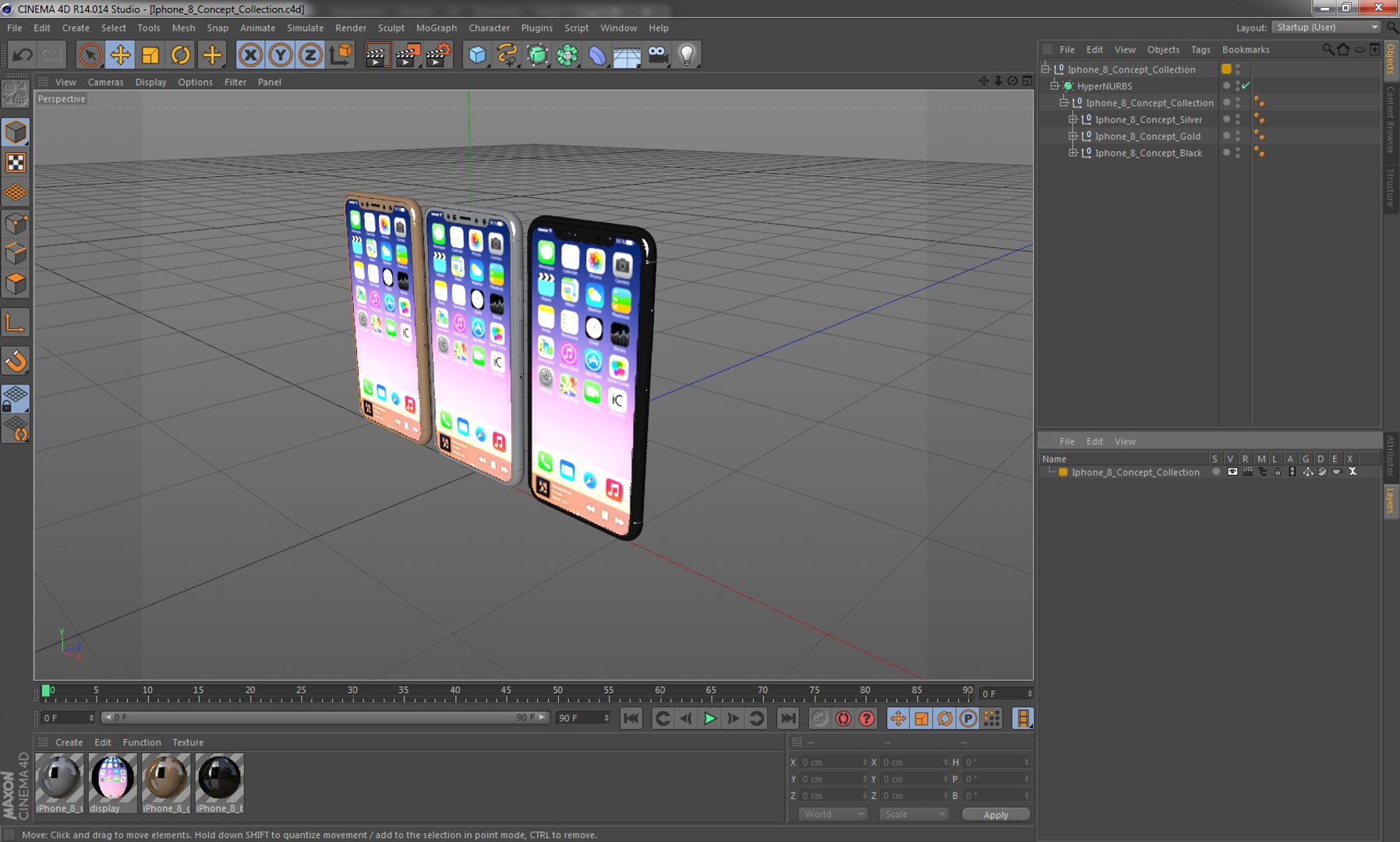Open the World coordinate dropdown

[x=833, y=814]
